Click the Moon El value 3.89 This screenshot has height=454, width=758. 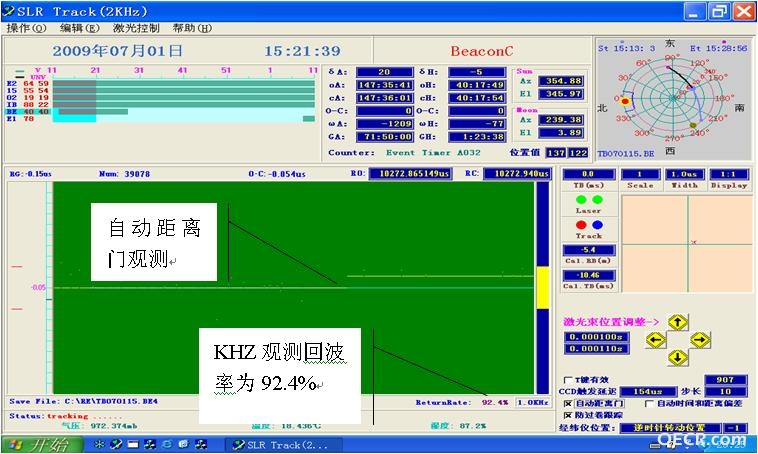(561, 132)
